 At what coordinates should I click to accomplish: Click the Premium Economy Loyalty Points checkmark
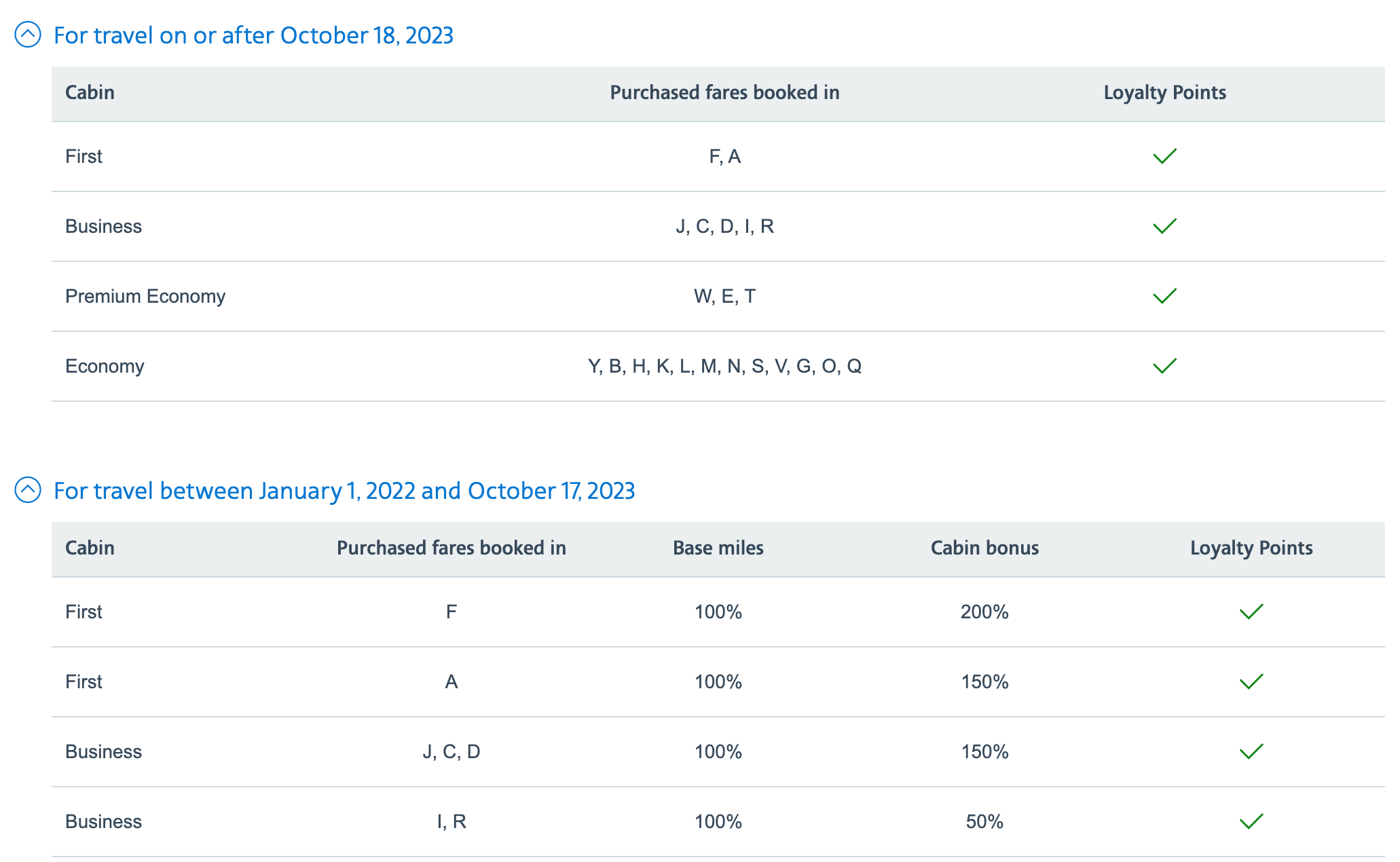[1164, 296]
